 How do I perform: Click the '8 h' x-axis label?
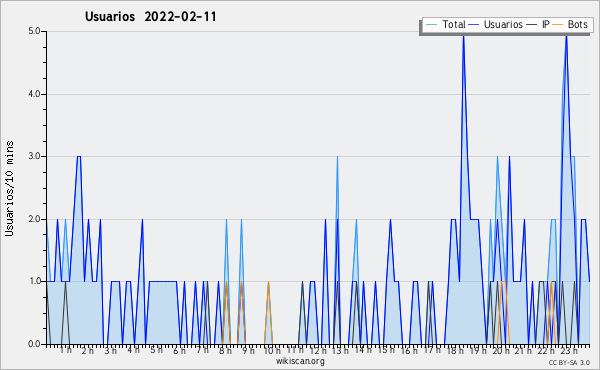tap(225, 350)
